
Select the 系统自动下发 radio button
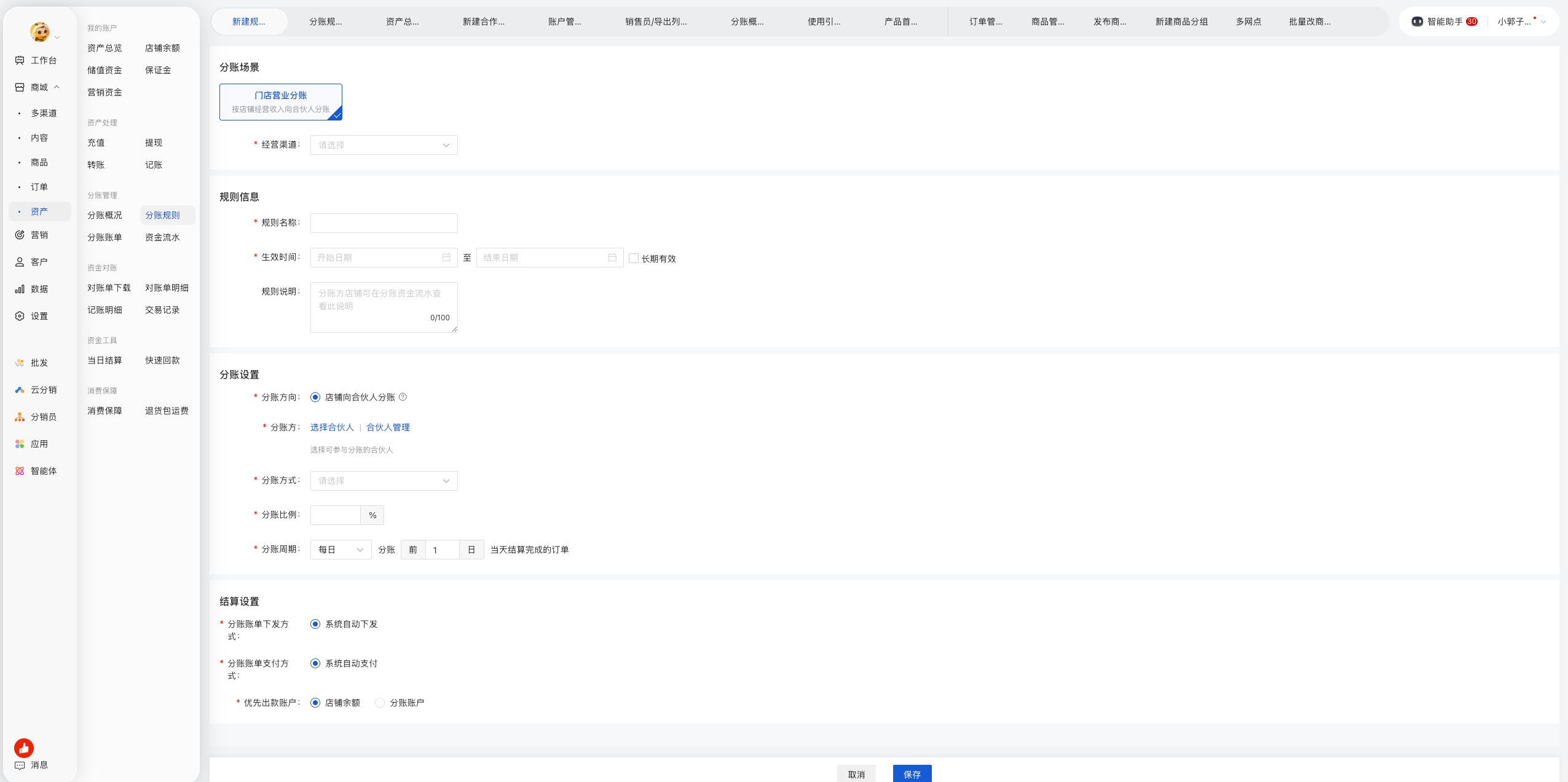315,624
